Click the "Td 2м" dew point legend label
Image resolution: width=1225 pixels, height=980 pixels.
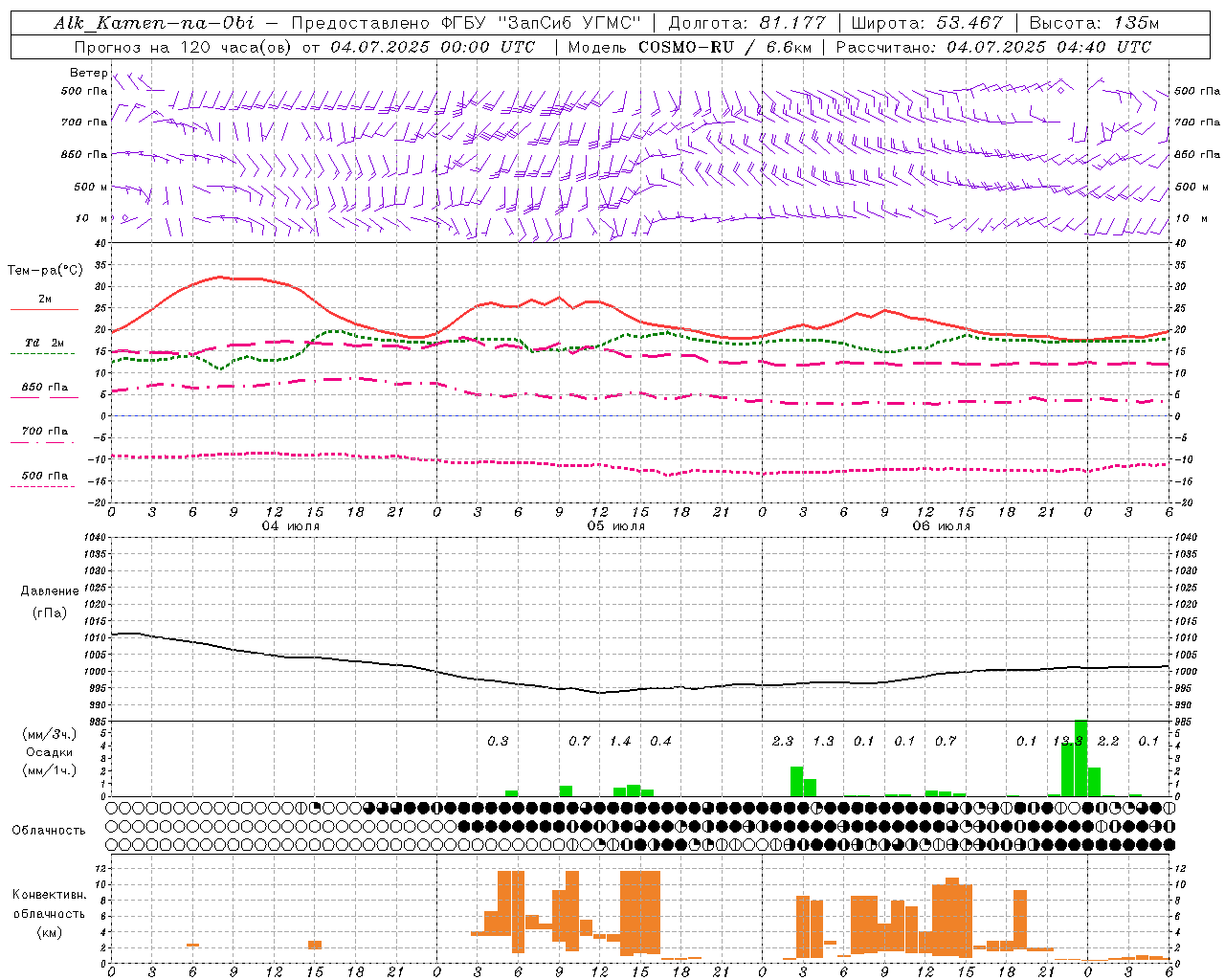coord(45,343)
